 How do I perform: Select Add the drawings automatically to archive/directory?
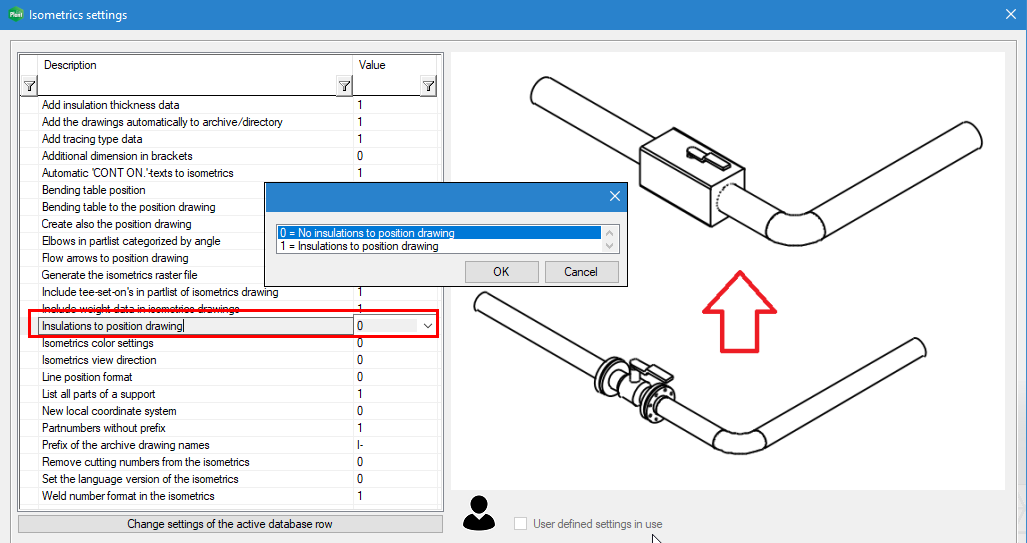(x=229, y=122)
